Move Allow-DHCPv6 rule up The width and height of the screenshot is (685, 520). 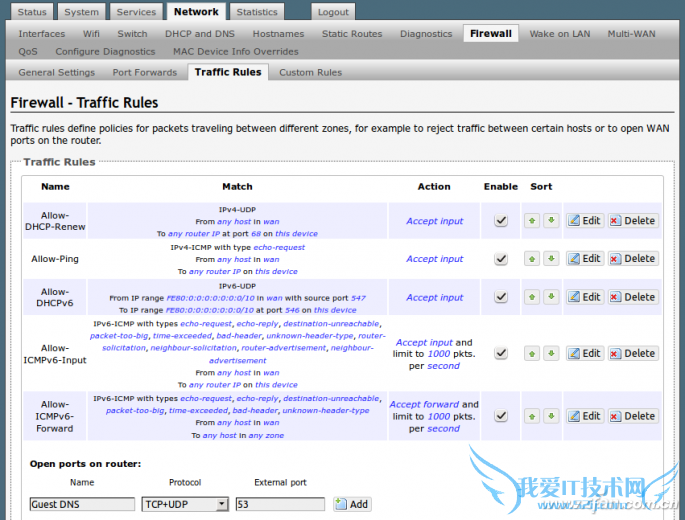click(x=532, y=297)
